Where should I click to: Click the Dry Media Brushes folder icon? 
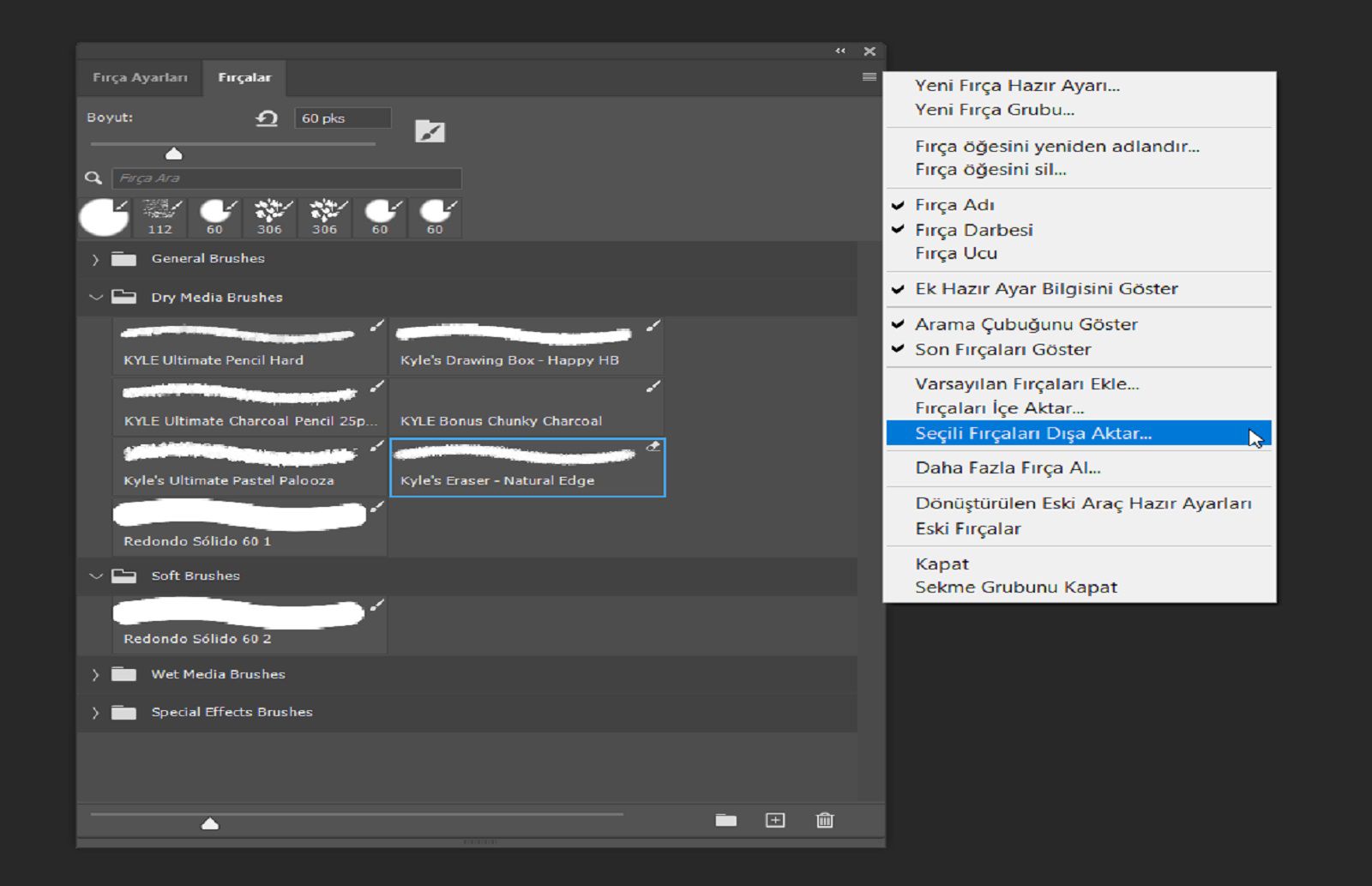pos(124,298)
